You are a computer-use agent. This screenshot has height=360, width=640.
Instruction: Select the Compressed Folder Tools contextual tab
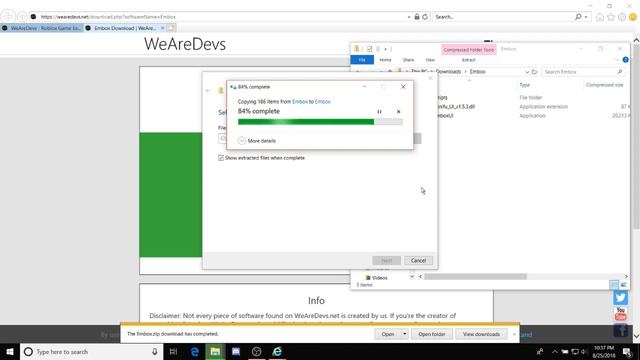tap(469, 50)
